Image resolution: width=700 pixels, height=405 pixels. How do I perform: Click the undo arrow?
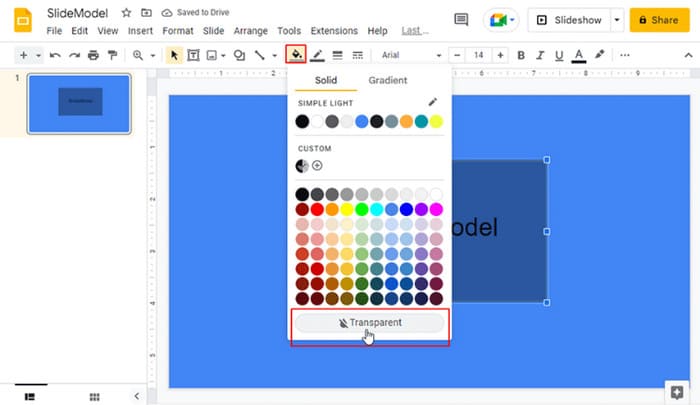55,55
